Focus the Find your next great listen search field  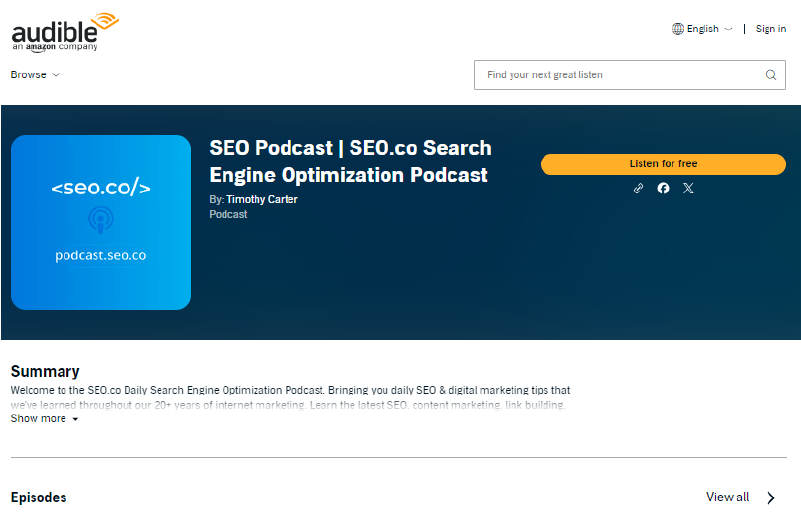pos(629,75)
